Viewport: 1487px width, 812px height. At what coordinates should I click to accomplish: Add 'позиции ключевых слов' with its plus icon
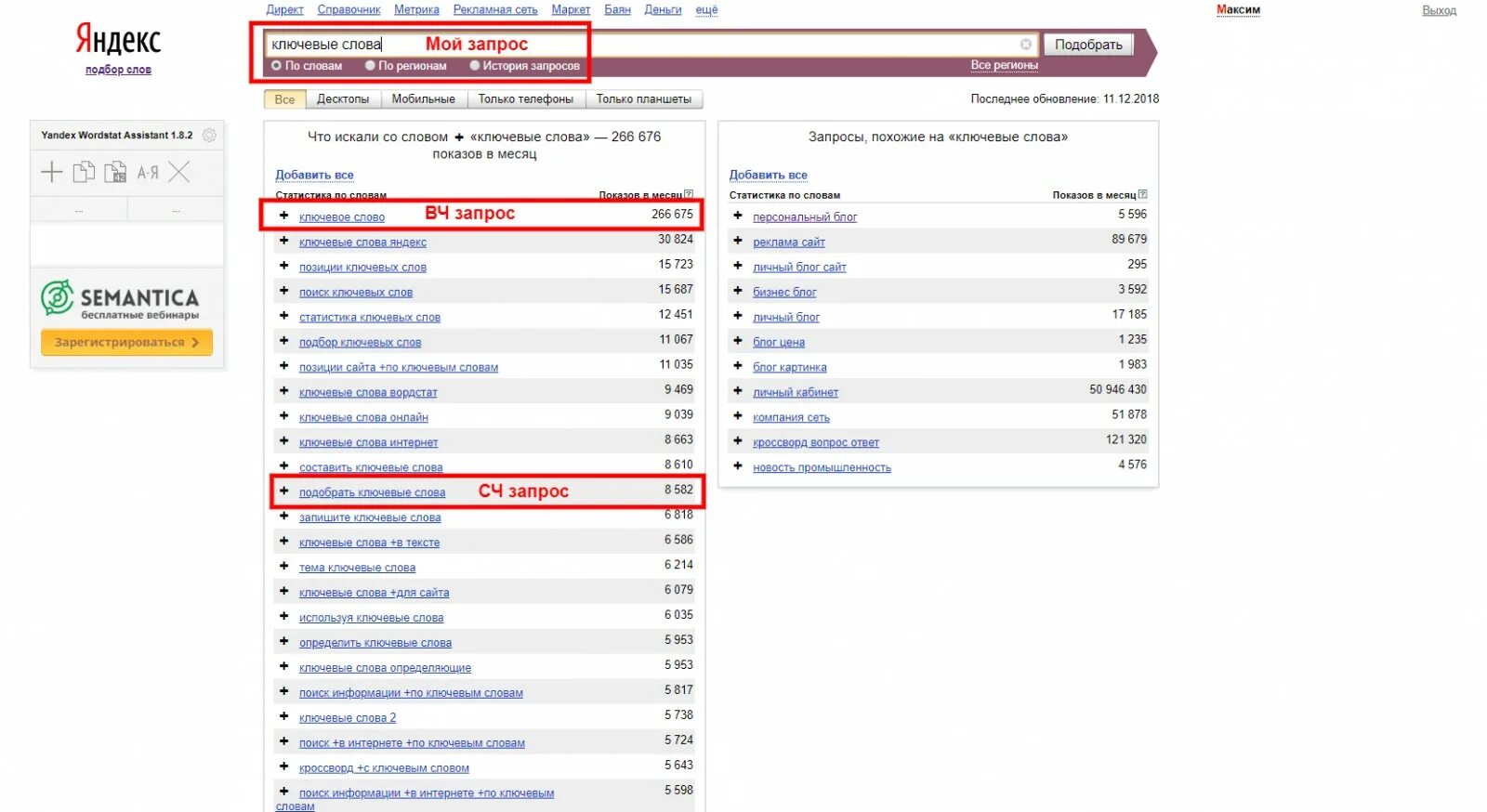[x=284, y=266]
